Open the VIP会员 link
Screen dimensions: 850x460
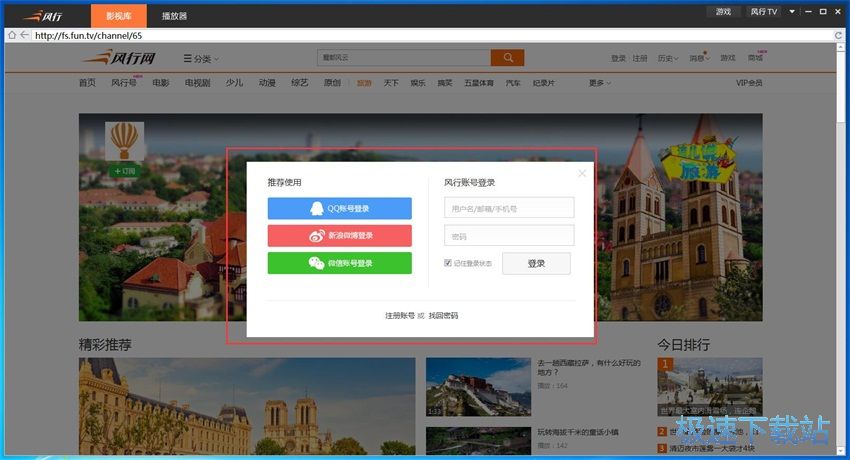(749, 83)
